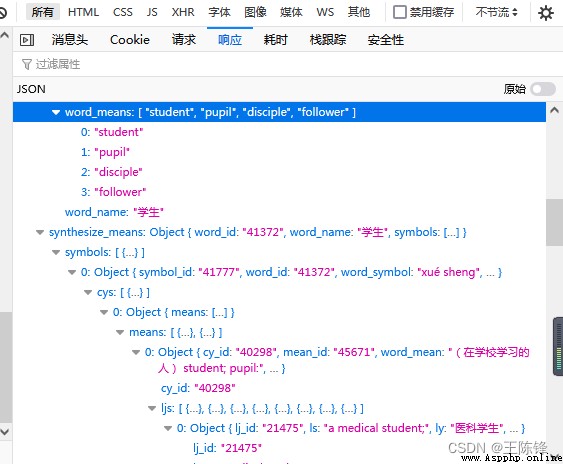Click the up arrow of JSON scrollbar
The width and height of the screenshot is (563, 464).
[554, 110]
